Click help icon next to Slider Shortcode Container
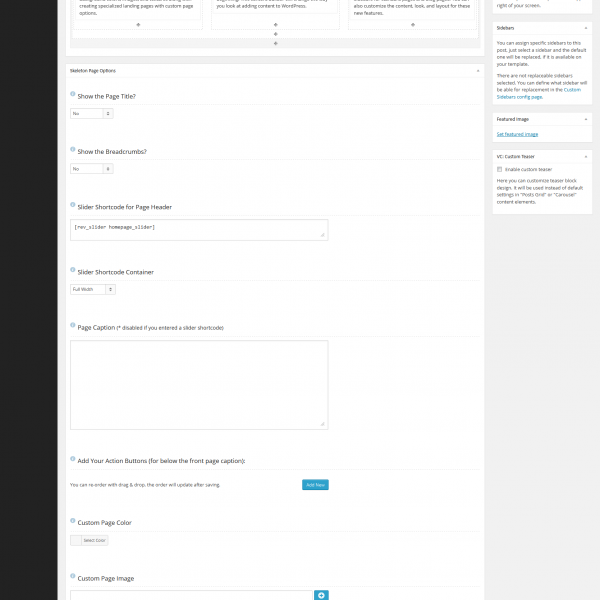The width and height of the screenshot is (600, 600). 73,270
